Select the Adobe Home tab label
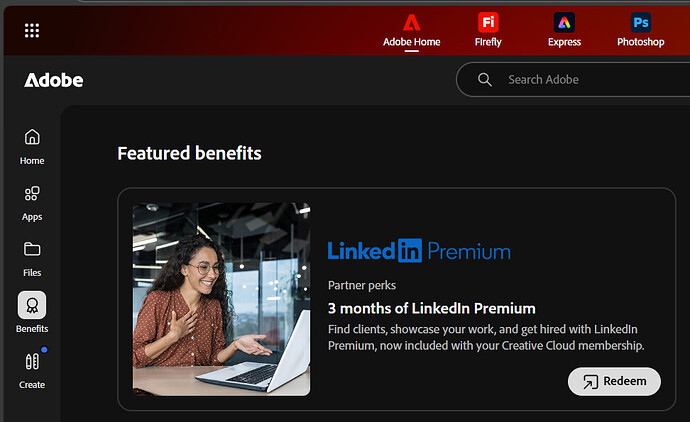The width and height of the screenshot is (690, 422). 411,42
